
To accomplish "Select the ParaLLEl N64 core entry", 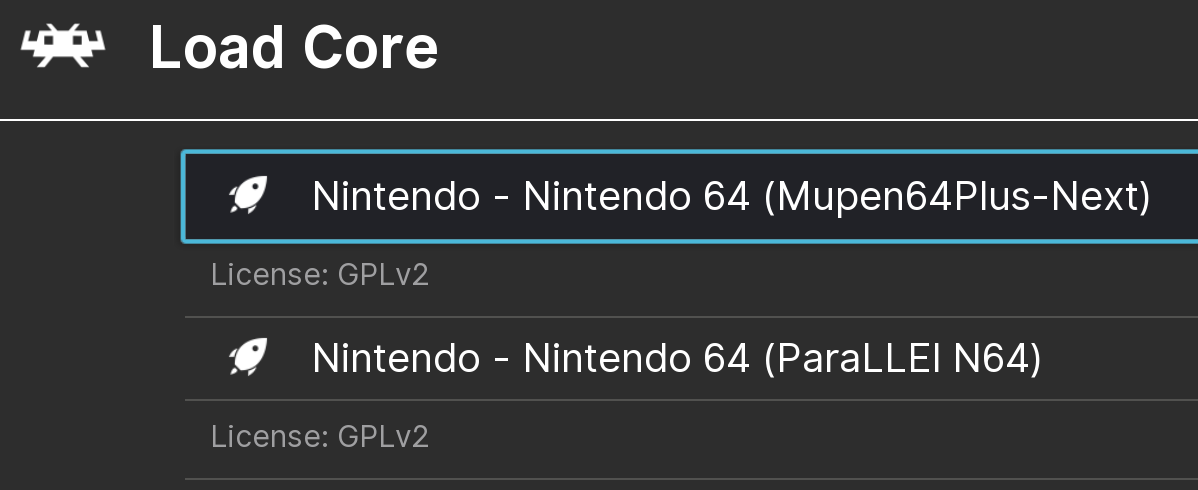I will (x=691, y=358).
